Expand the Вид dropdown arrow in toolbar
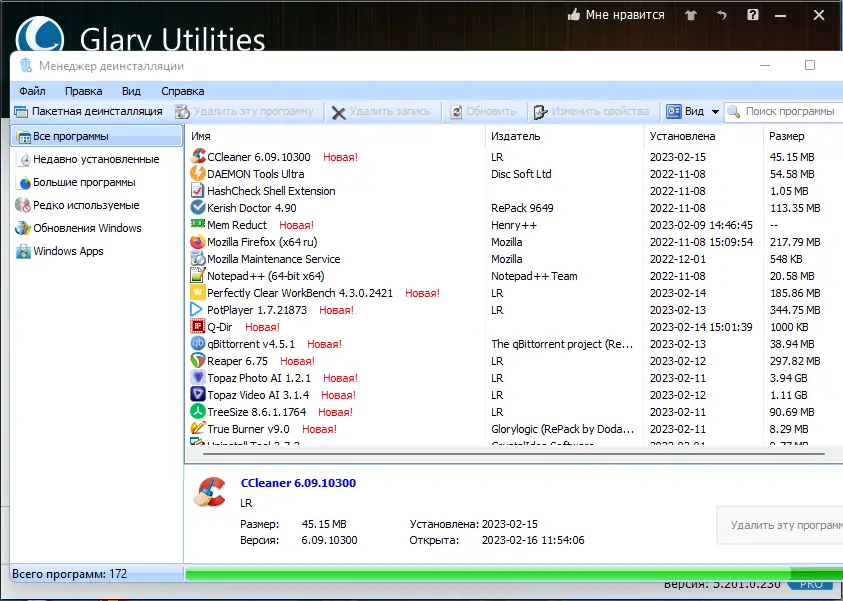 click(715, 112)
